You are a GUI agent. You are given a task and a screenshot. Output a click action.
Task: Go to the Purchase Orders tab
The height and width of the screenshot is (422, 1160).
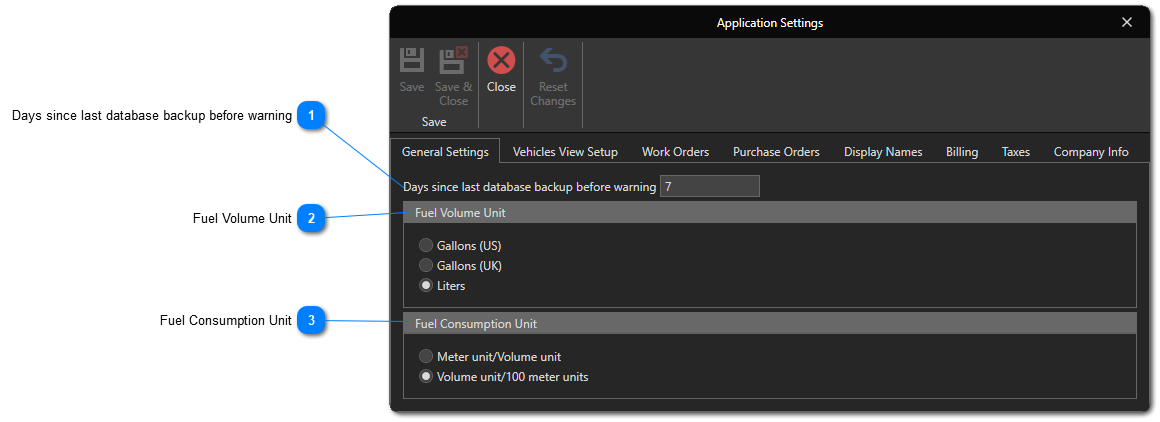pos(776,152)
